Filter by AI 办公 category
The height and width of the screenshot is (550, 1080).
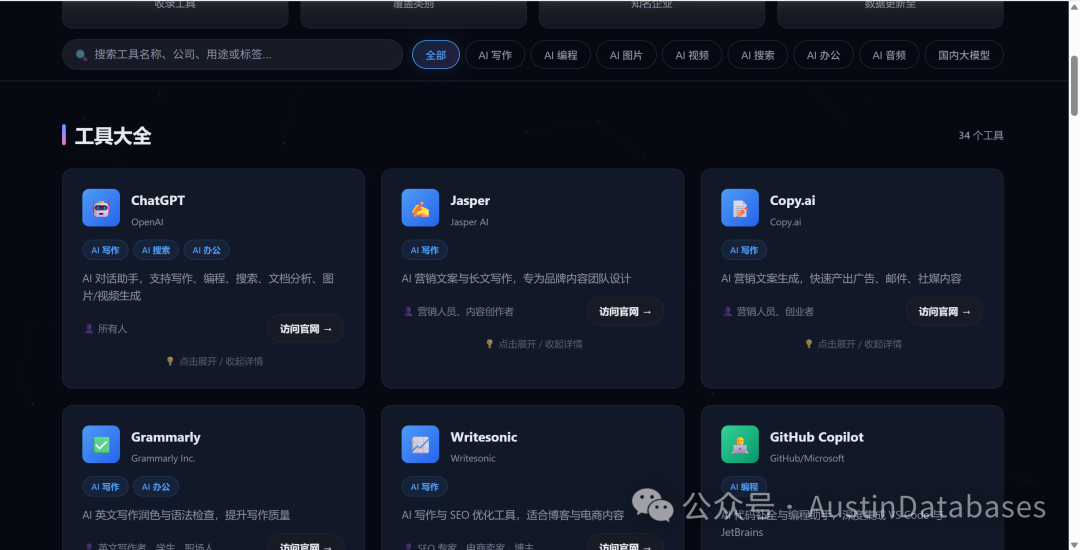tap(824, 55)
